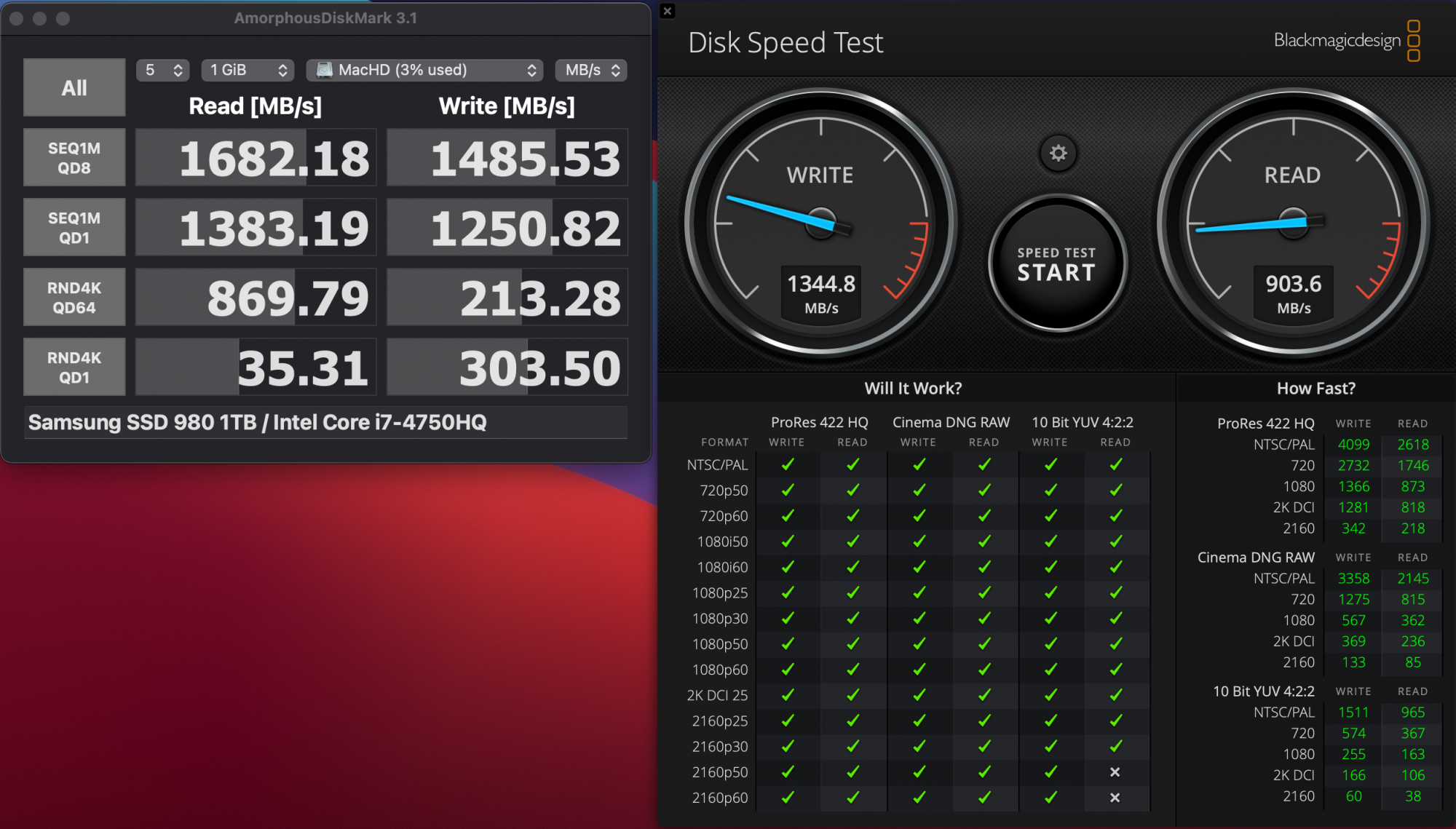Click the 2160p60 failed X mark
The height and width of the screenshot is (829, 1456).
[1115, 798]
